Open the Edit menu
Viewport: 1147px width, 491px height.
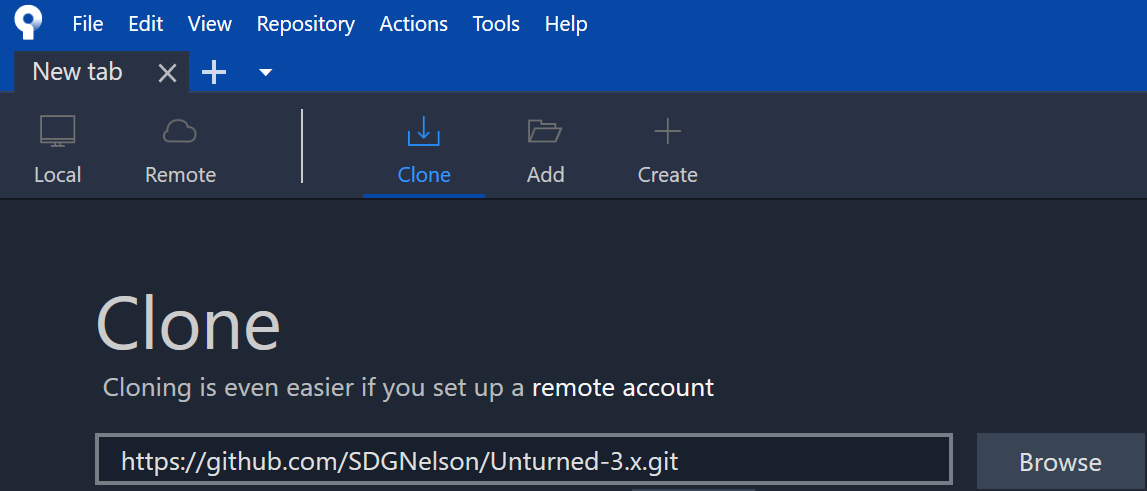(146, 24)
